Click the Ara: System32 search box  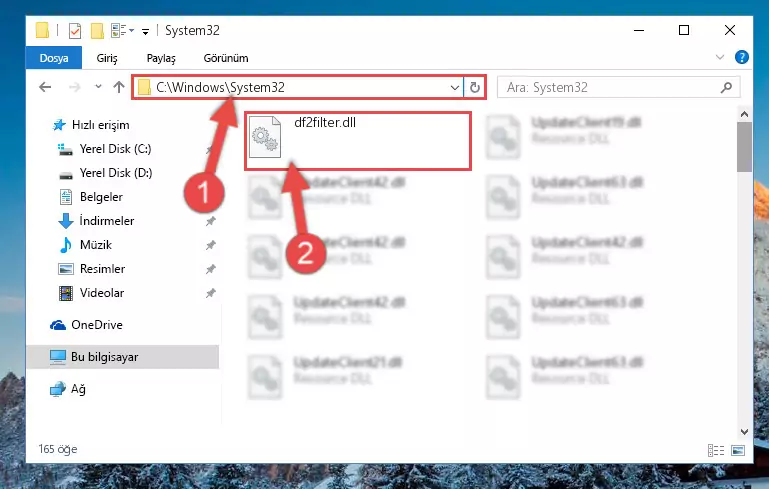(x=618, y=87)
